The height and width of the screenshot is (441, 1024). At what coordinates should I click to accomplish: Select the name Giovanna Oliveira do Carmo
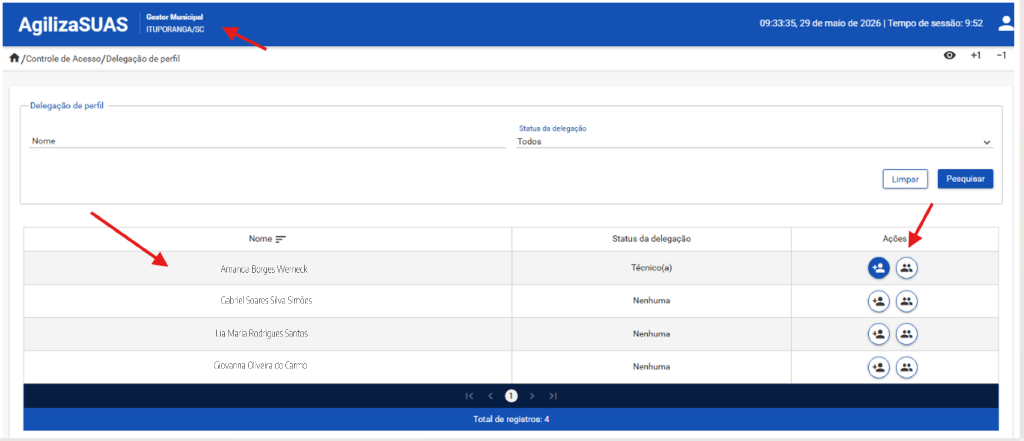(x=260, y=366)
